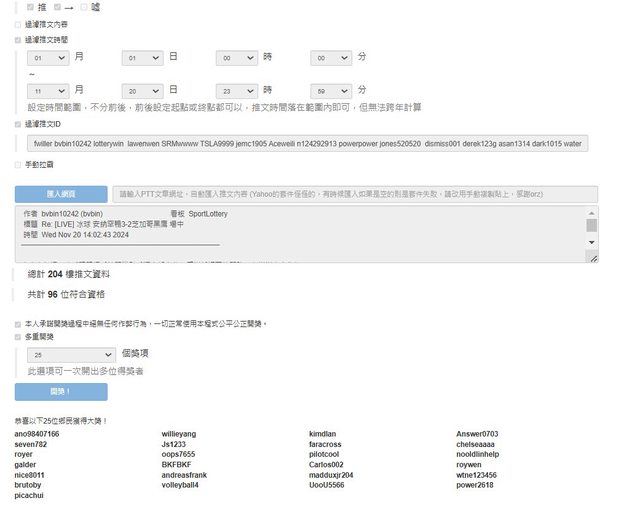Toggle the → arrow comment type checkbox

[x=58, y=7]
